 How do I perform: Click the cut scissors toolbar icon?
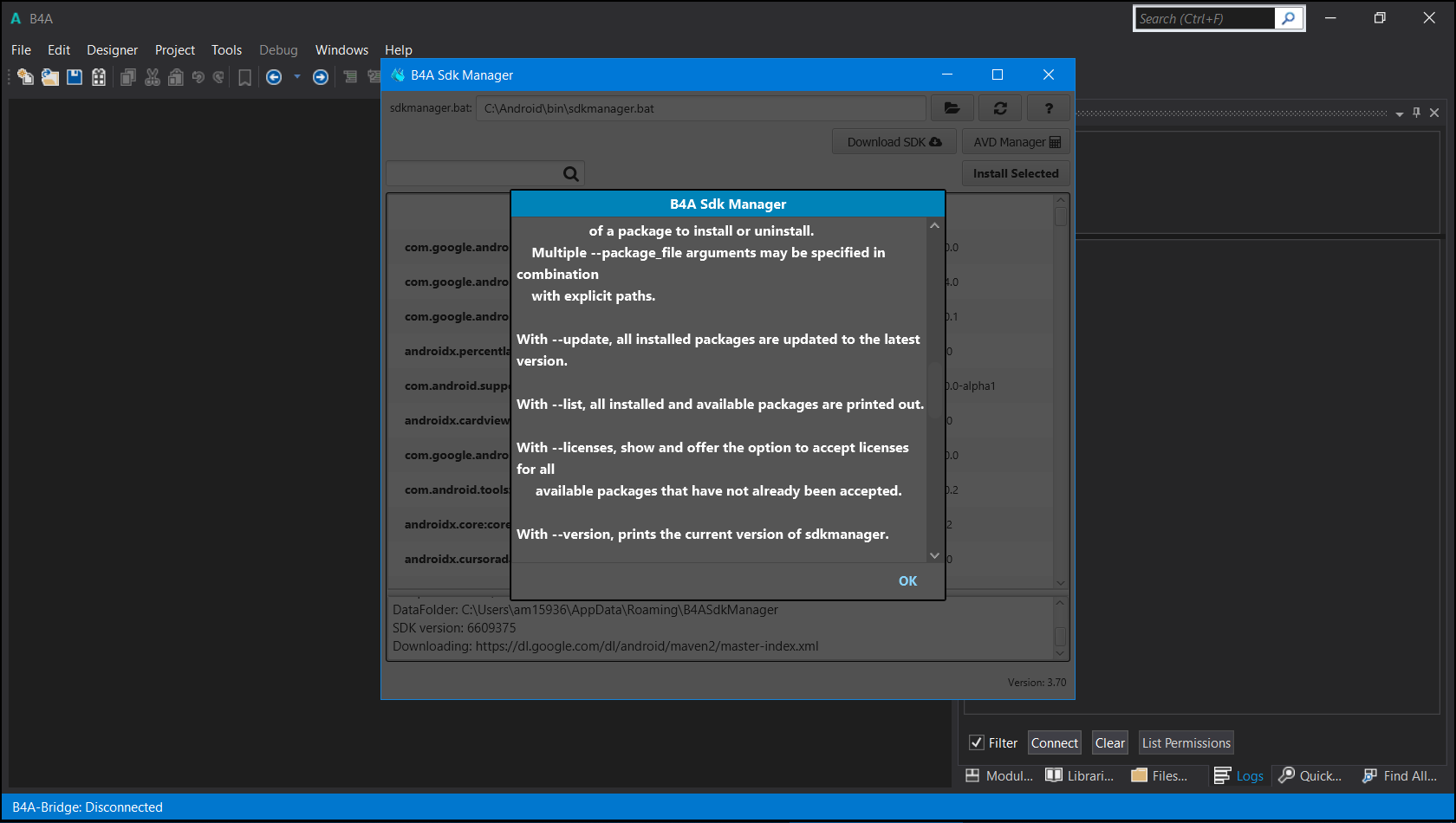[x=153, y=77]
